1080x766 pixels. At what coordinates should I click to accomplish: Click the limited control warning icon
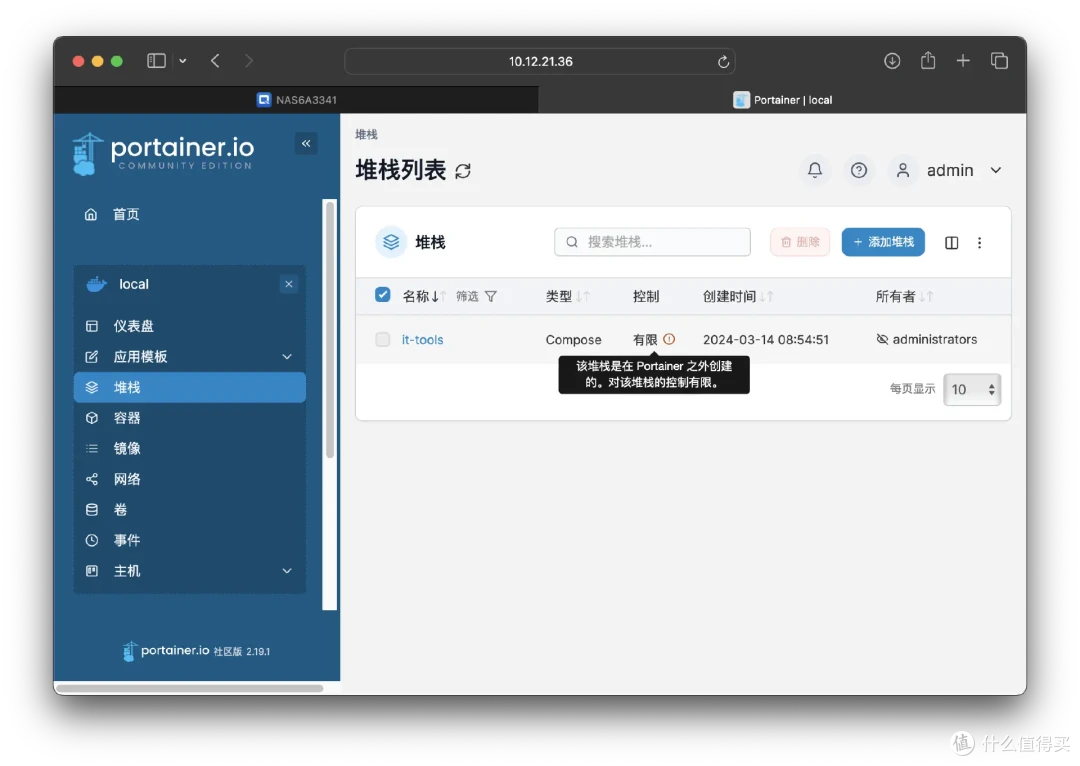click(669, 339)
